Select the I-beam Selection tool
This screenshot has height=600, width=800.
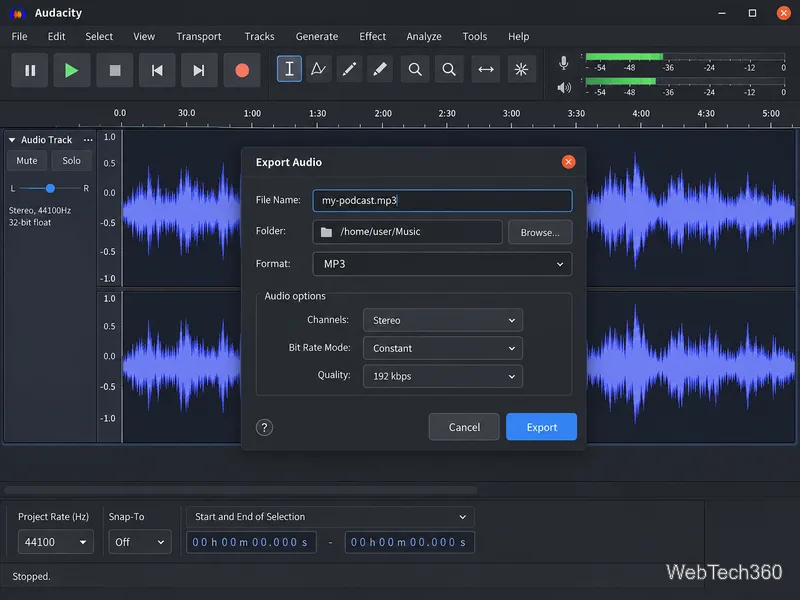289,69
